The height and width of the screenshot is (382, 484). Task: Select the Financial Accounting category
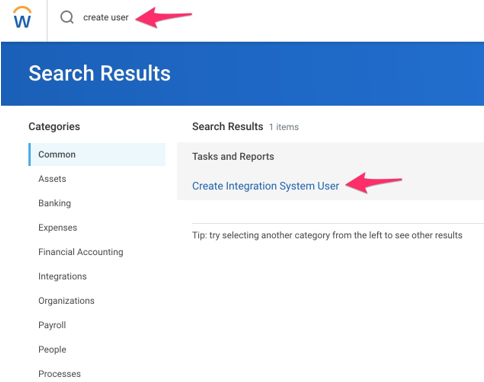pyautogui.click(x=81, y=252)
